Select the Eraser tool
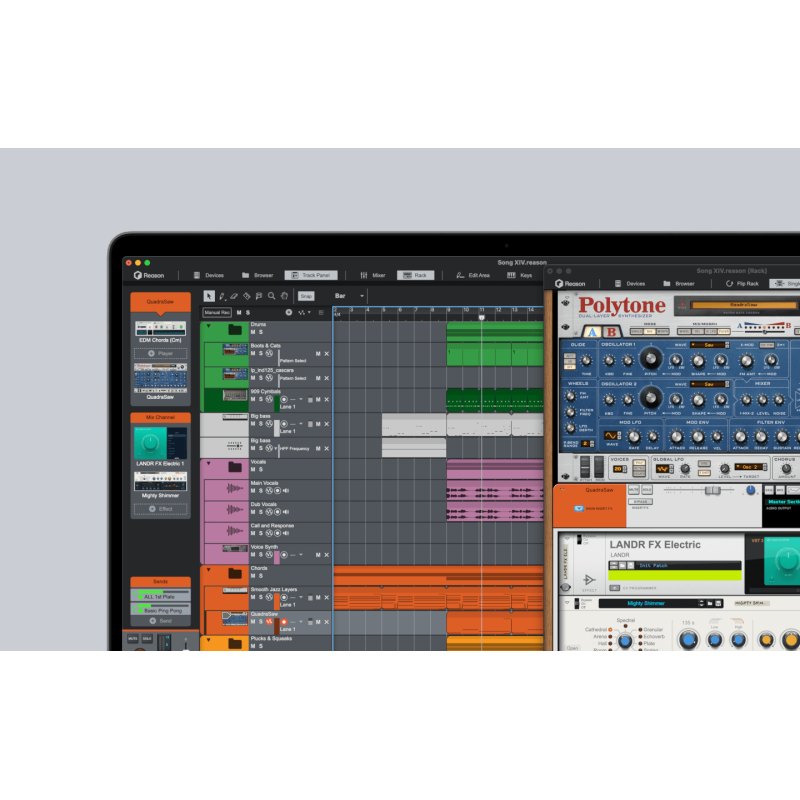800x800 pixels. click(x=234, y=296)
